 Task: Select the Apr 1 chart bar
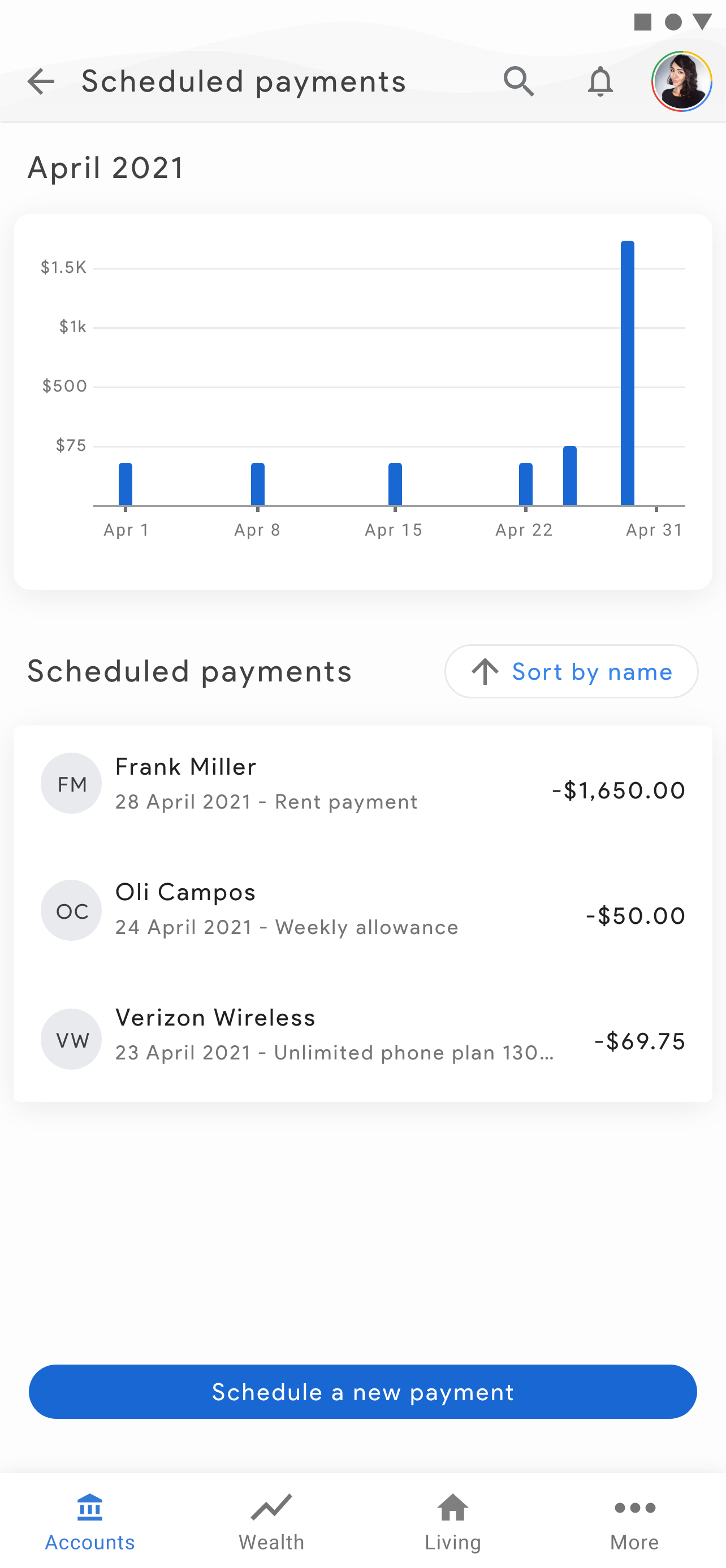126,484
